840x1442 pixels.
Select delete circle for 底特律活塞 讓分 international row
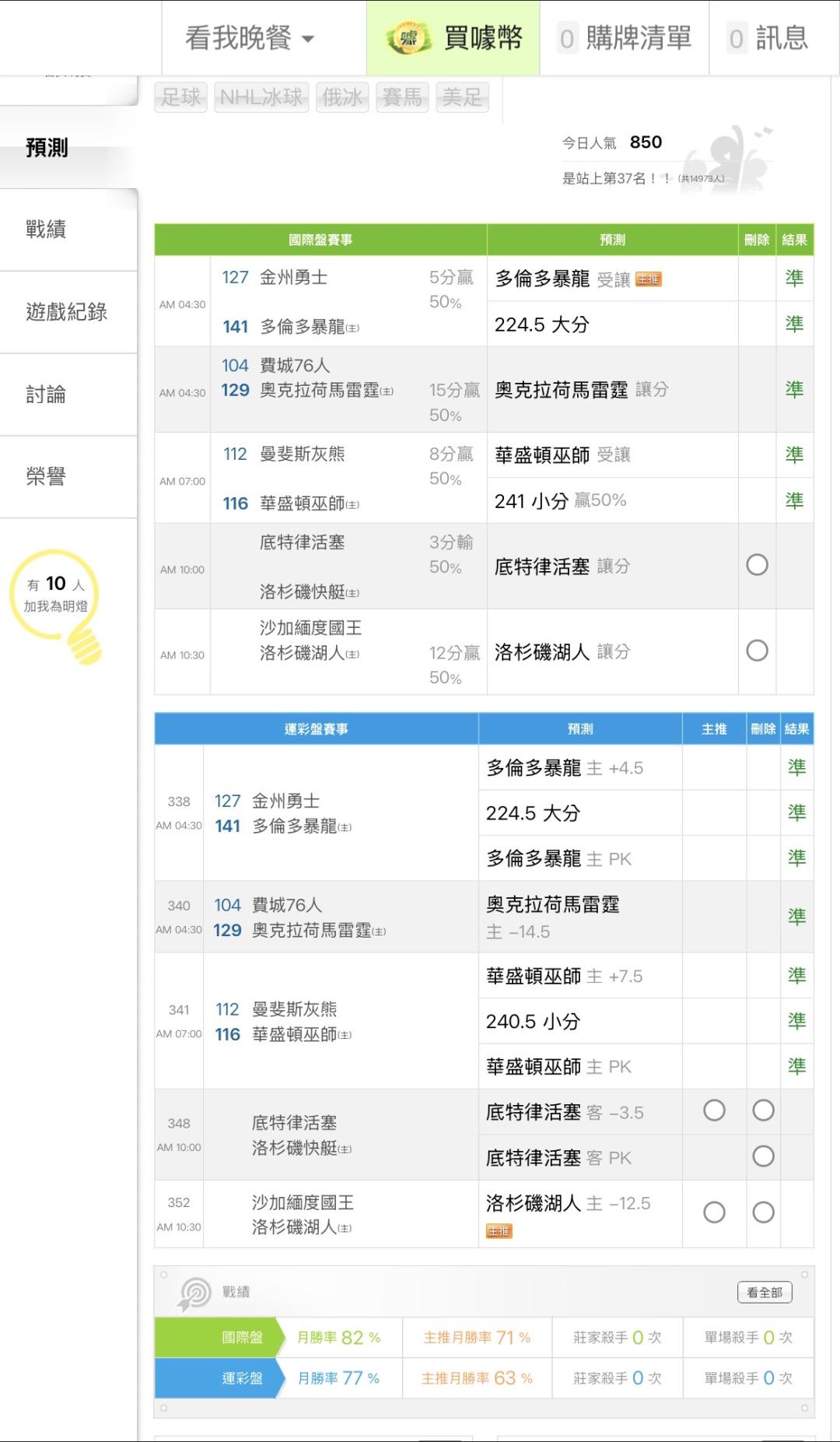757,565
